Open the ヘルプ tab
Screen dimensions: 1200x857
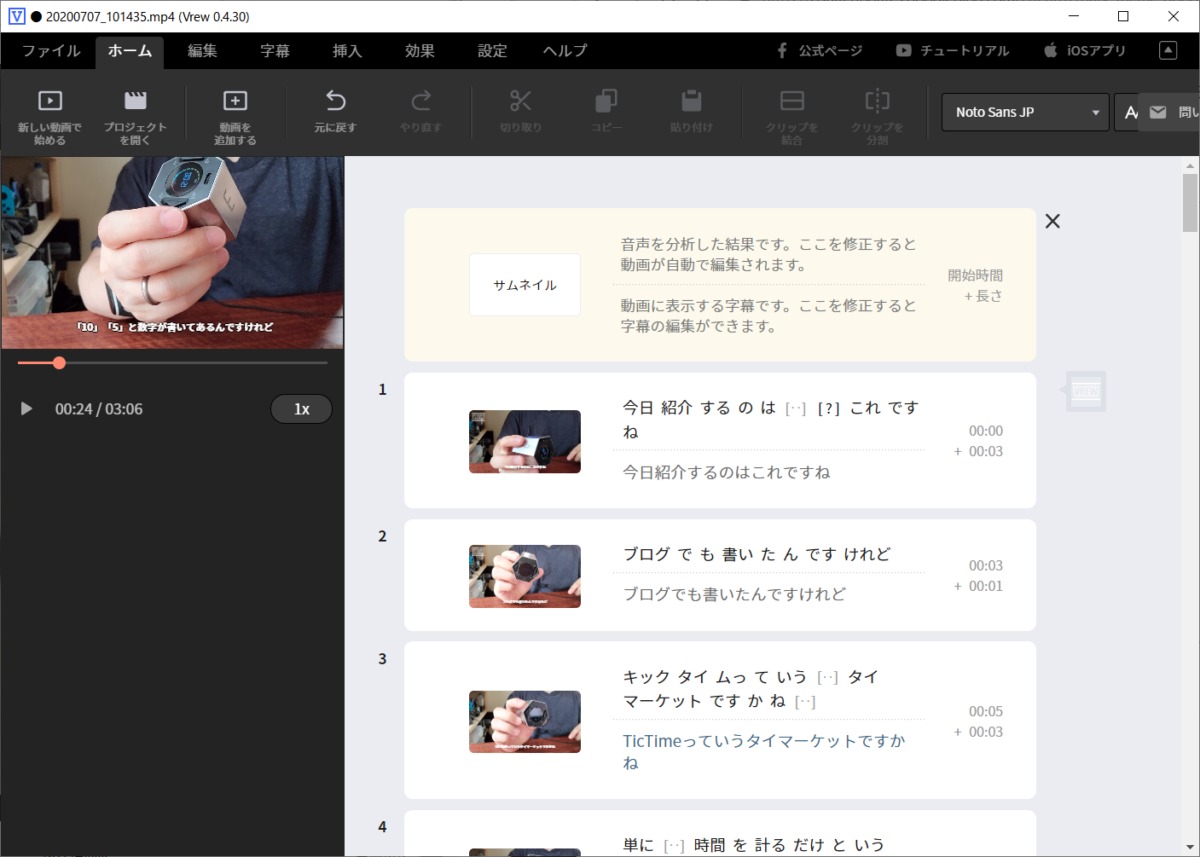(565, 51)
